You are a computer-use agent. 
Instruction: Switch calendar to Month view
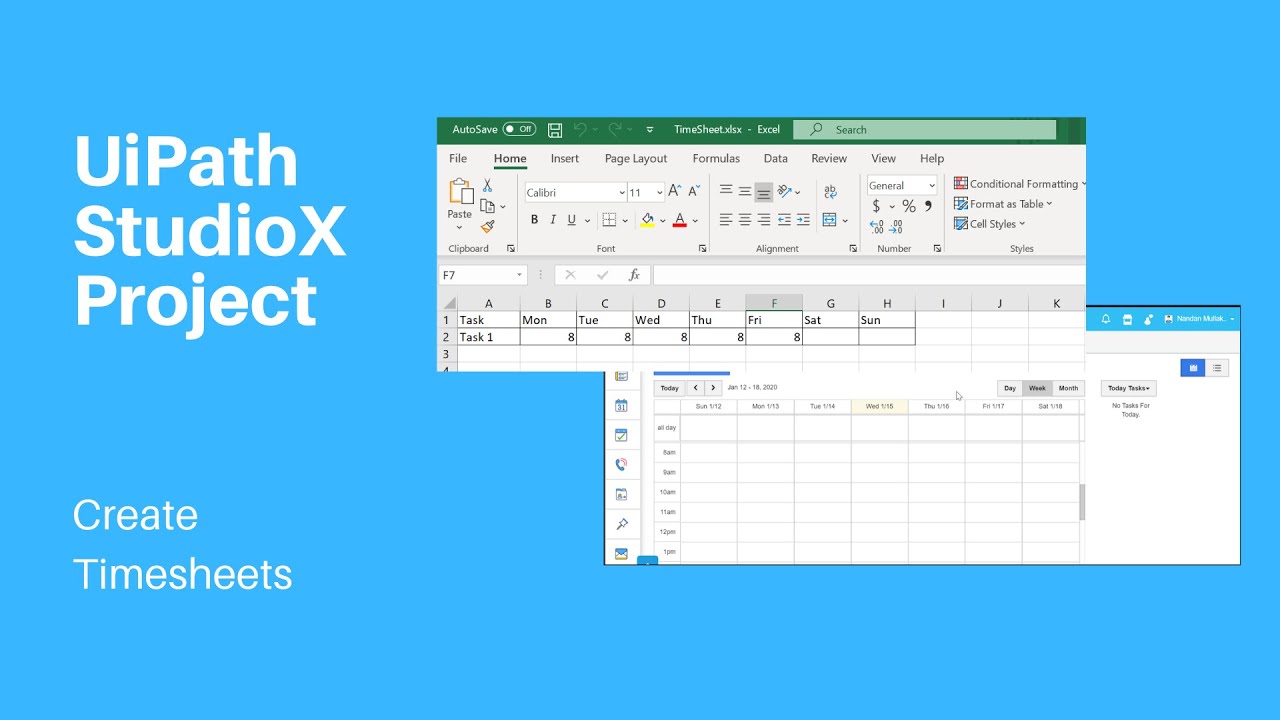pos(1068,388)
